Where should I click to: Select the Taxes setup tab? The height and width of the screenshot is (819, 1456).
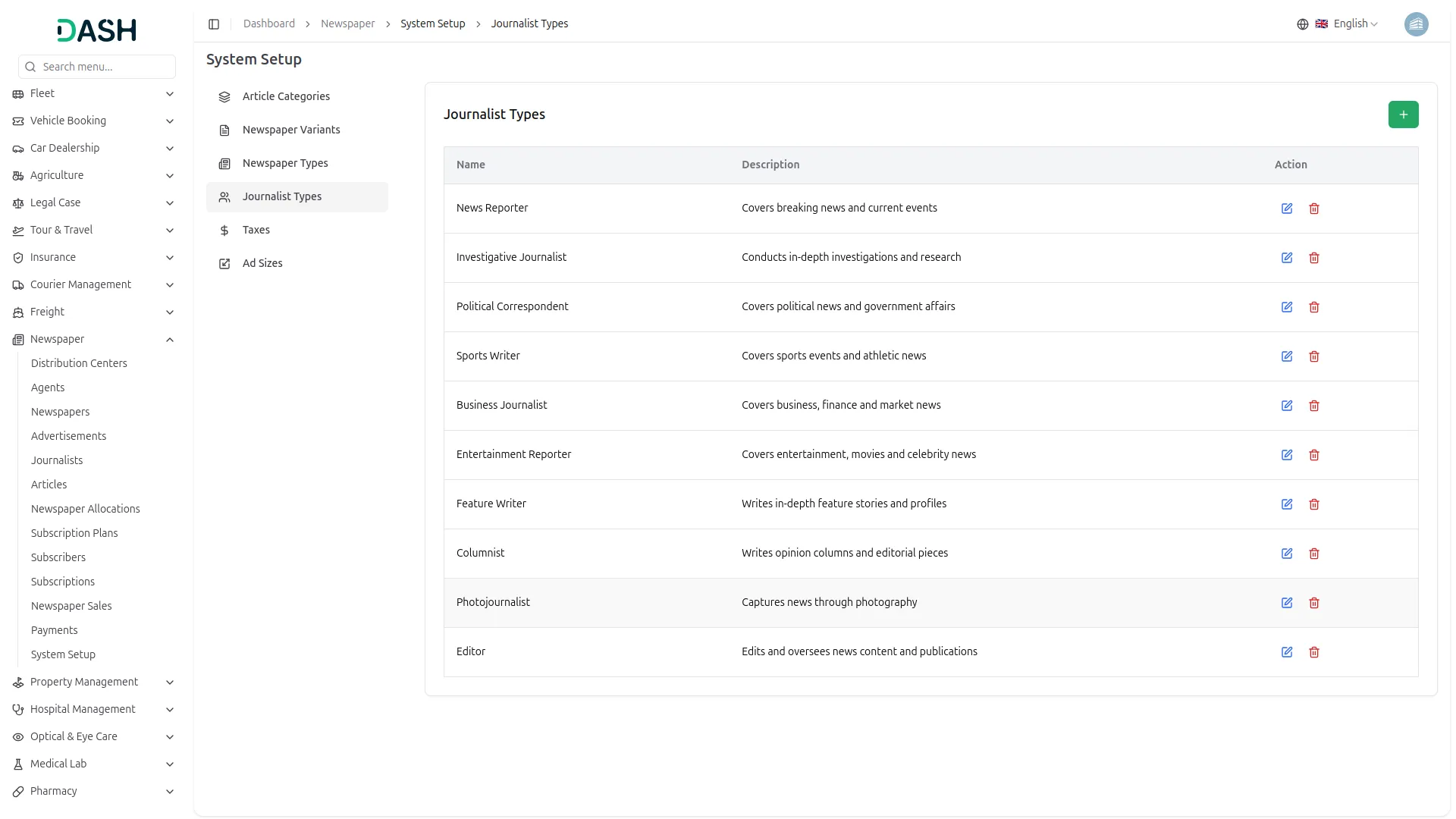click(256, 230)
